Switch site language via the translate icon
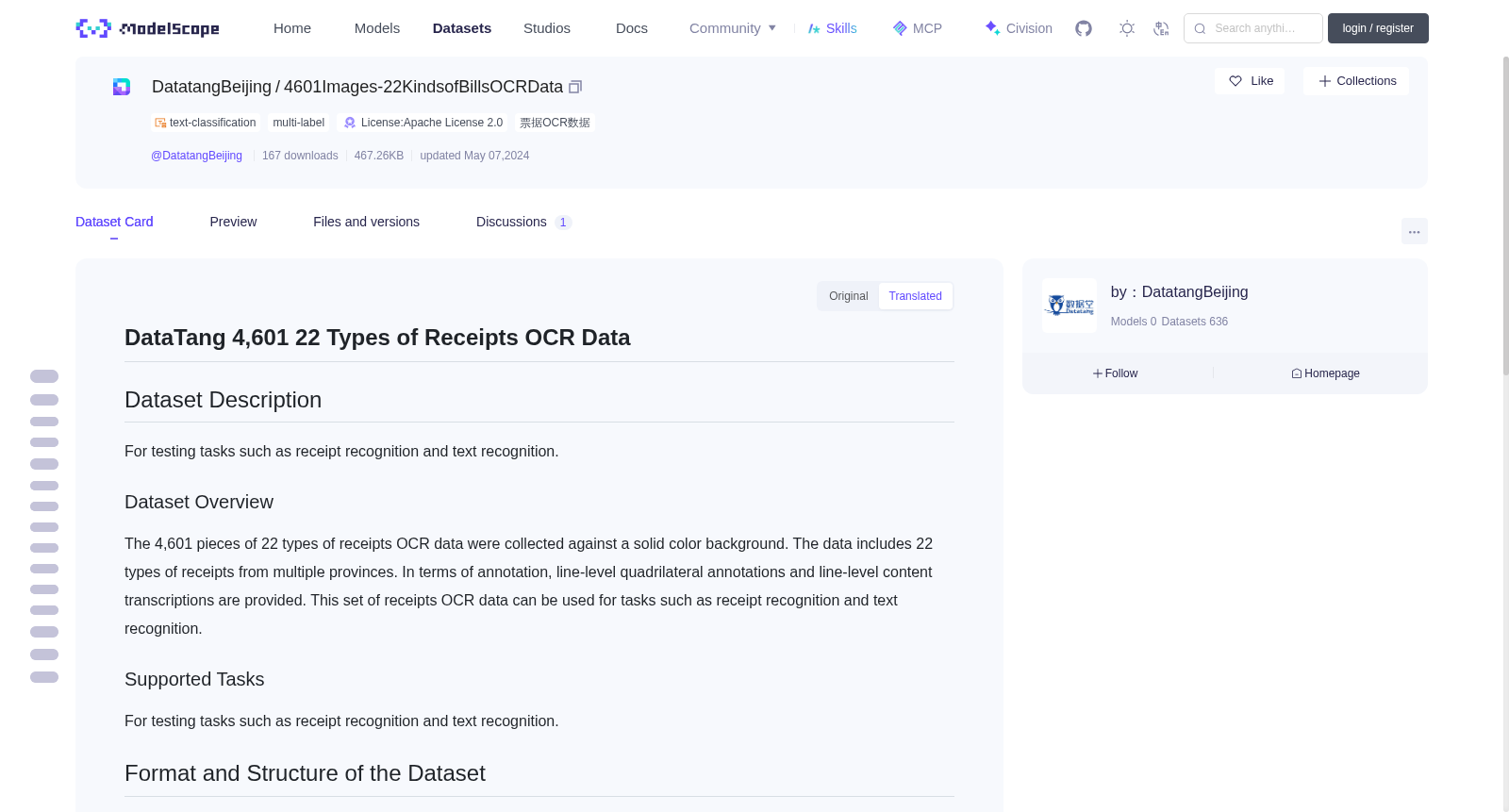 1161,28
